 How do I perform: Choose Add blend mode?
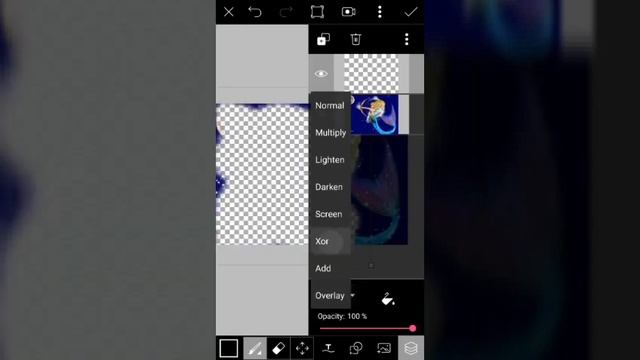coord(323,269)
